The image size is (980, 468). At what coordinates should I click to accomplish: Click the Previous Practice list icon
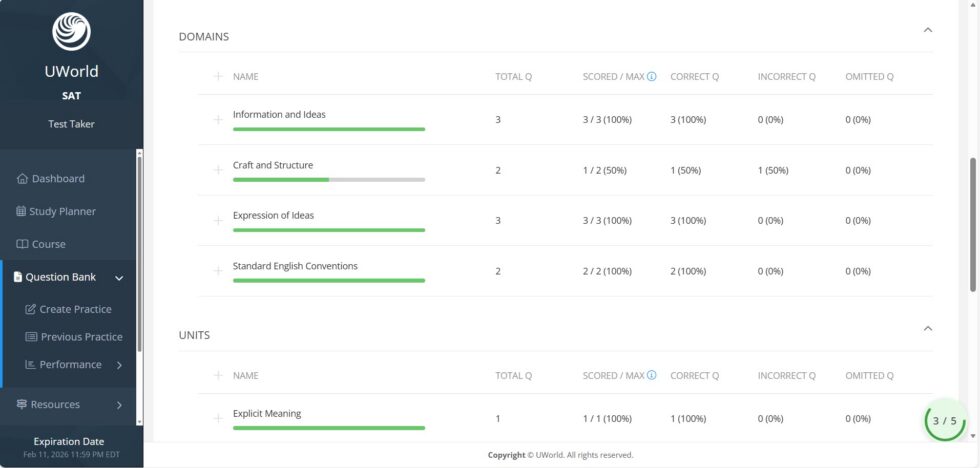click(x=31, y=337)
